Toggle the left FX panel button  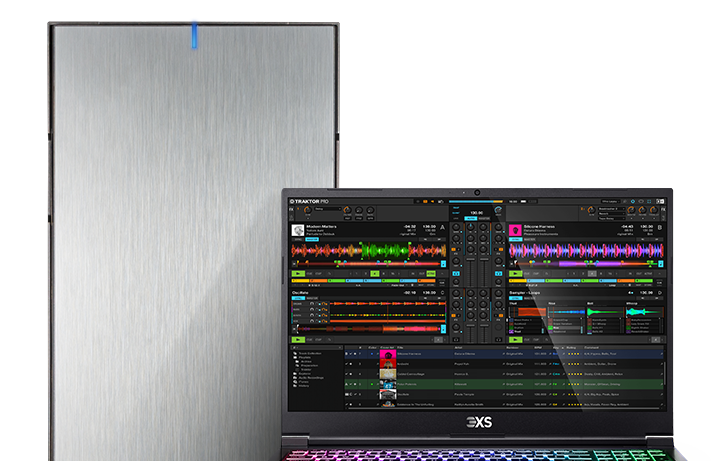(291, 209)
